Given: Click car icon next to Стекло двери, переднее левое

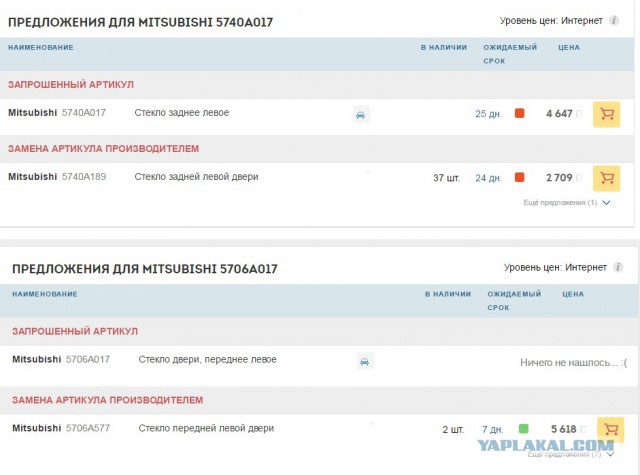Looking at the screenshot, I should [365, 362].
